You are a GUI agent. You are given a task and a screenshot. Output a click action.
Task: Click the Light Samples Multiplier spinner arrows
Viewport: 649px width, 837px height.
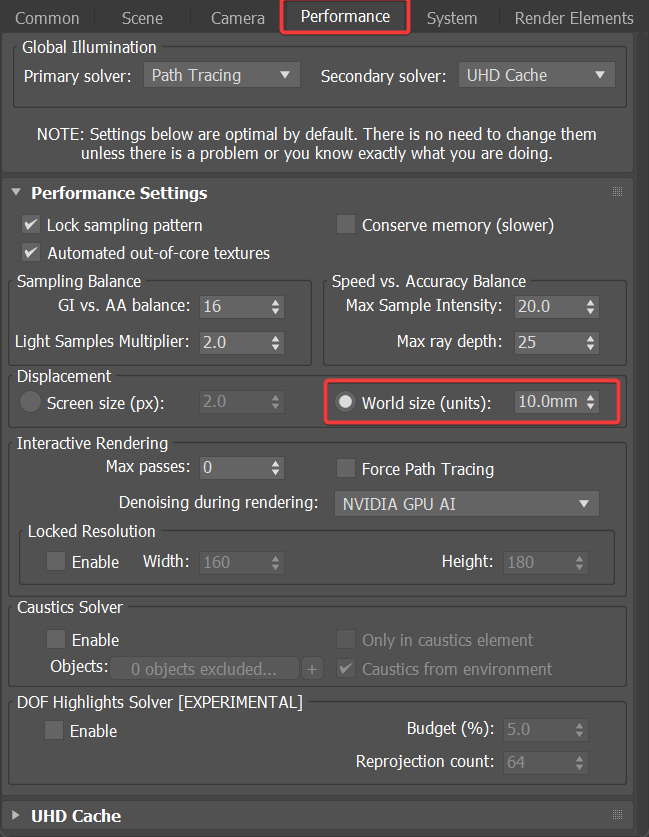[276, 342]
